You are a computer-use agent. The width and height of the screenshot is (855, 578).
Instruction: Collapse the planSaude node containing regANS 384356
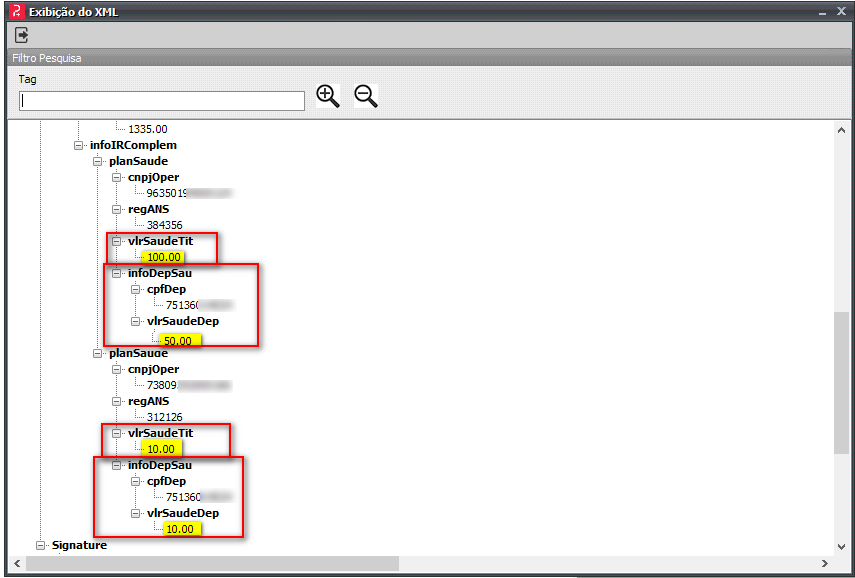click(x=98, y=162)
